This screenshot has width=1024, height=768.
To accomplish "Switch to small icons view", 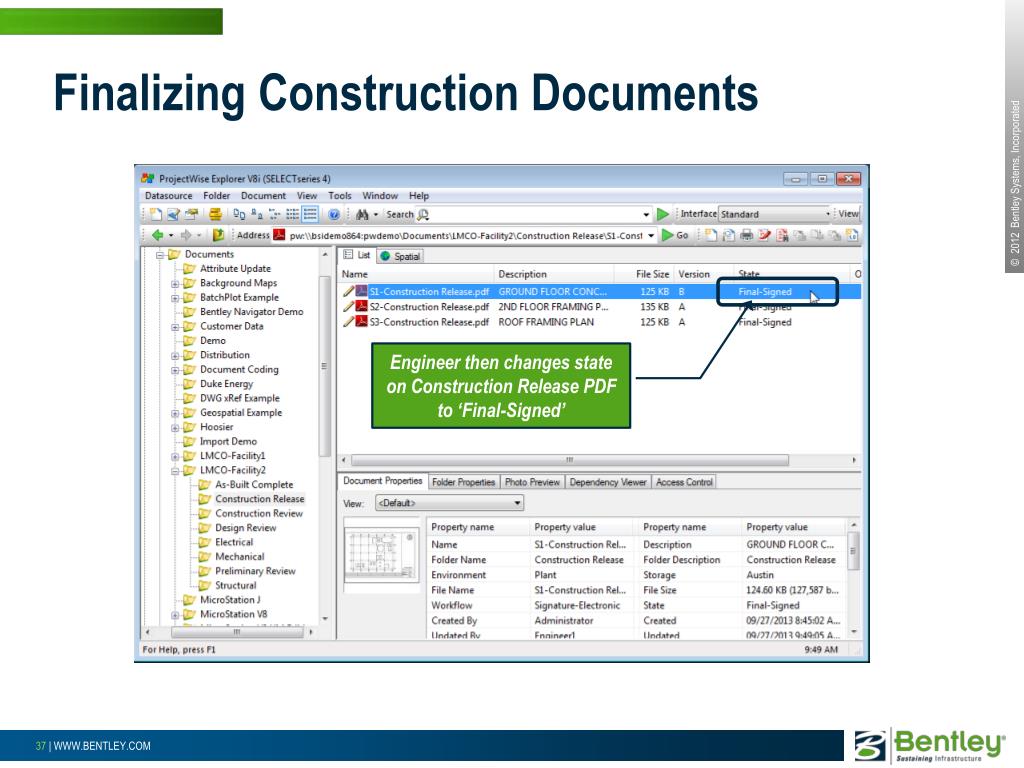I will click(257, 214).
